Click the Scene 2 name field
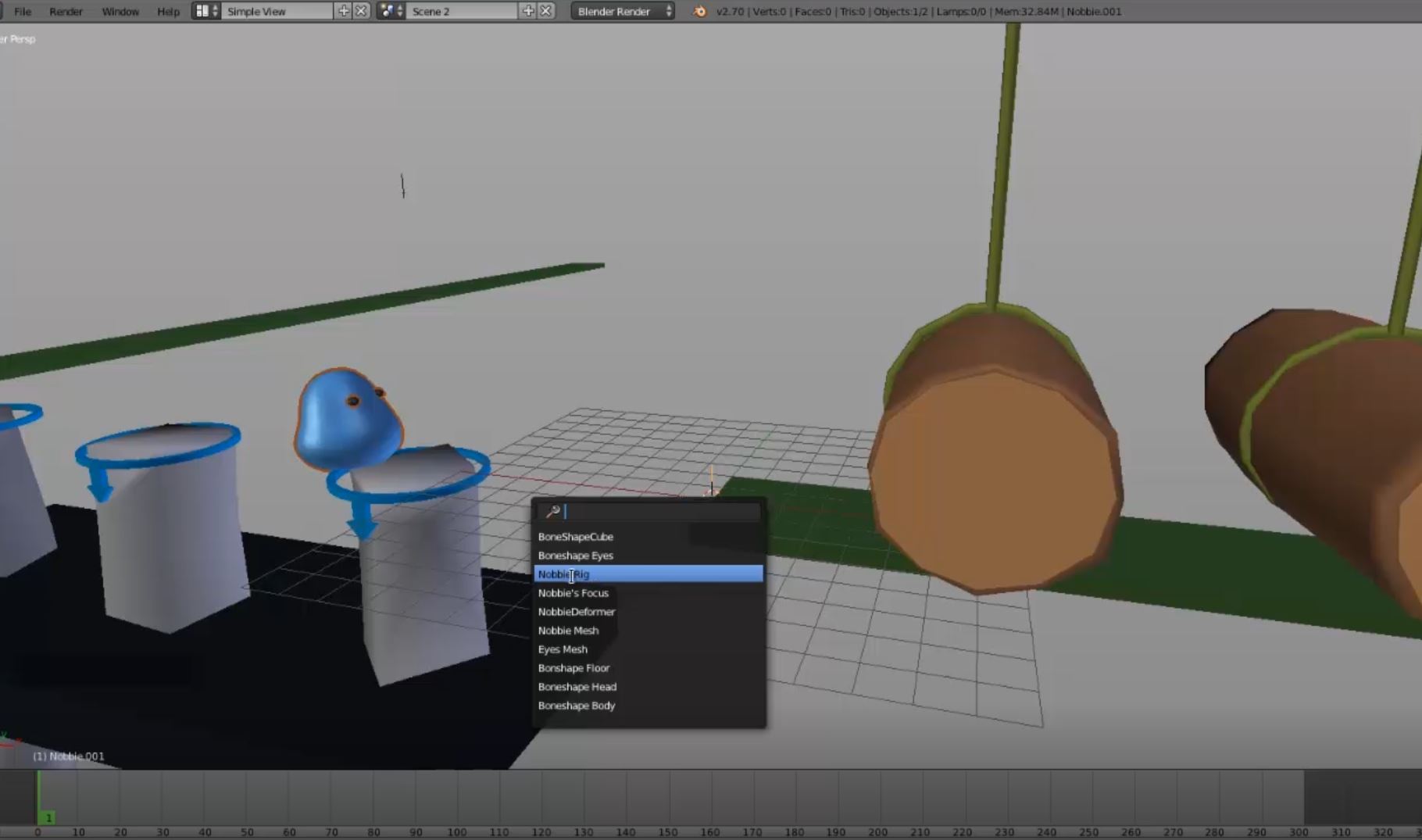Viewport: 1422px width, 840px height. coord(461,11)
